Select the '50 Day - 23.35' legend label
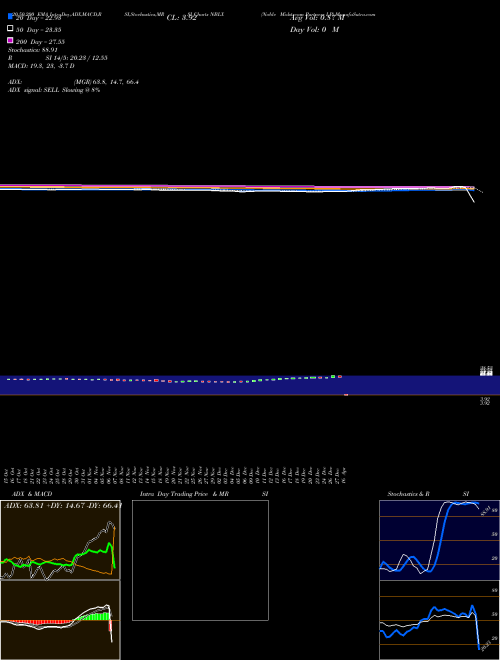Screen dimensions: 500x660 click(39, 30)
